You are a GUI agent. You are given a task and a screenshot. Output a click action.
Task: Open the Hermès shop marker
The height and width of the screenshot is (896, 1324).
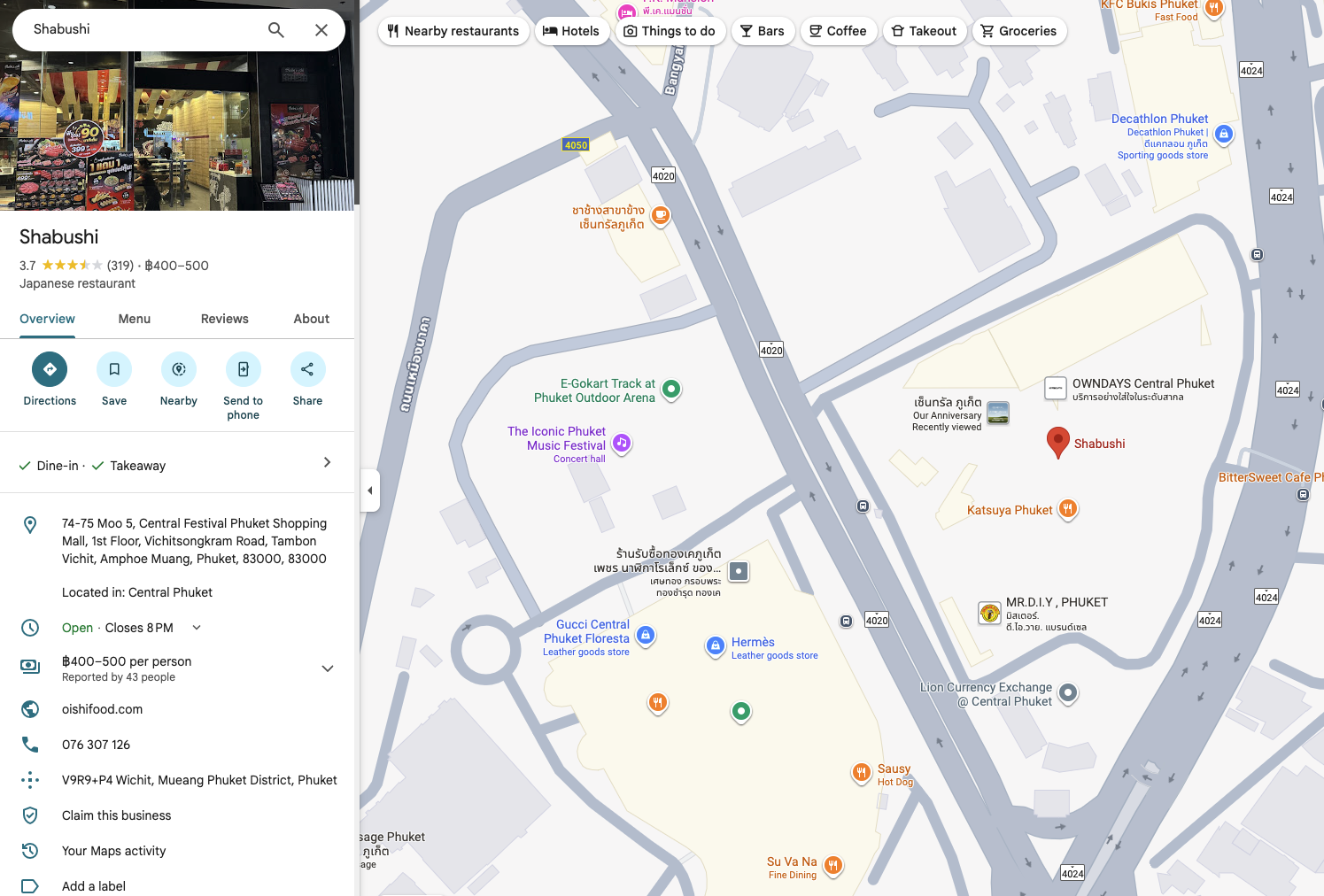point(716,647)
